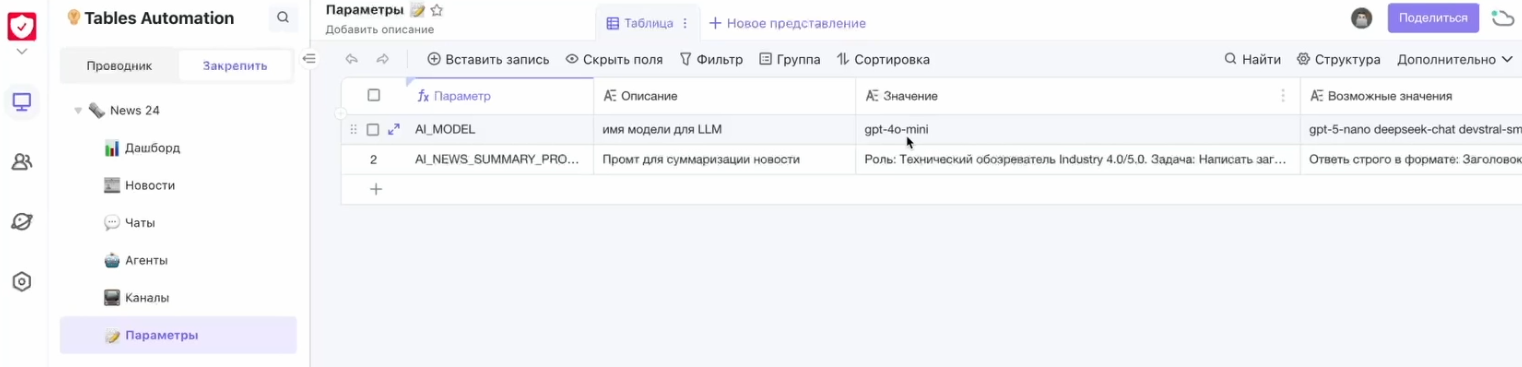Star the Параметры table as favorite
This screenshot has height=367, width=1522.
tap(437, 10)
